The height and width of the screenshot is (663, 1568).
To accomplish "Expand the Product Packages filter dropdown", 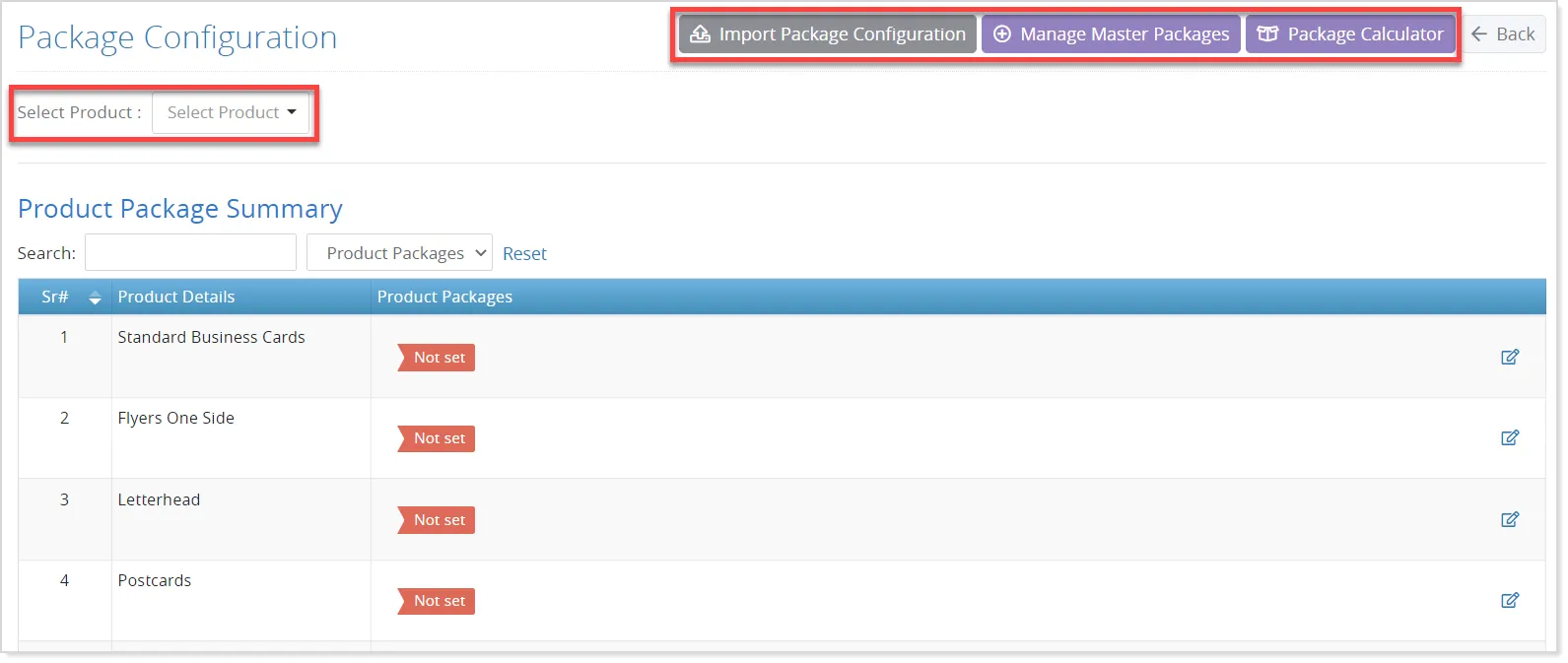I will tap(399, 253).
